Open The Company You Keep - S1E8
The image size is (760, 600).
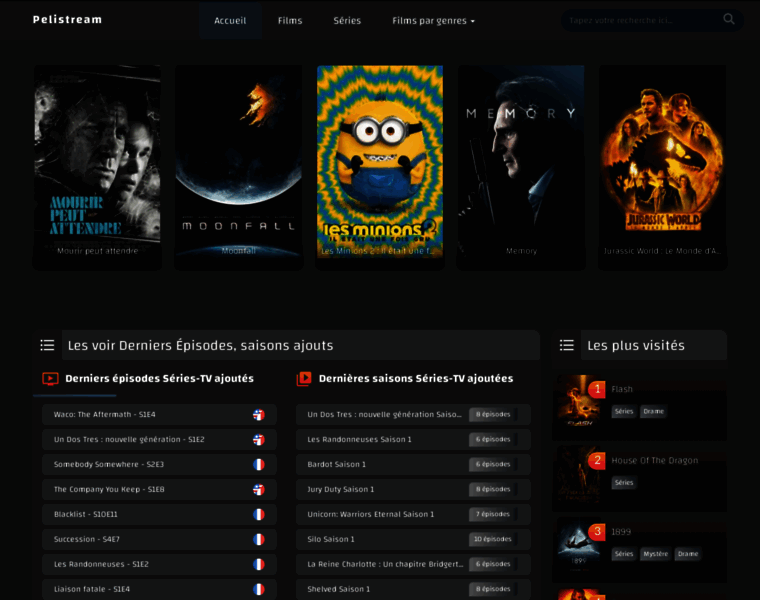click(159, 489)
